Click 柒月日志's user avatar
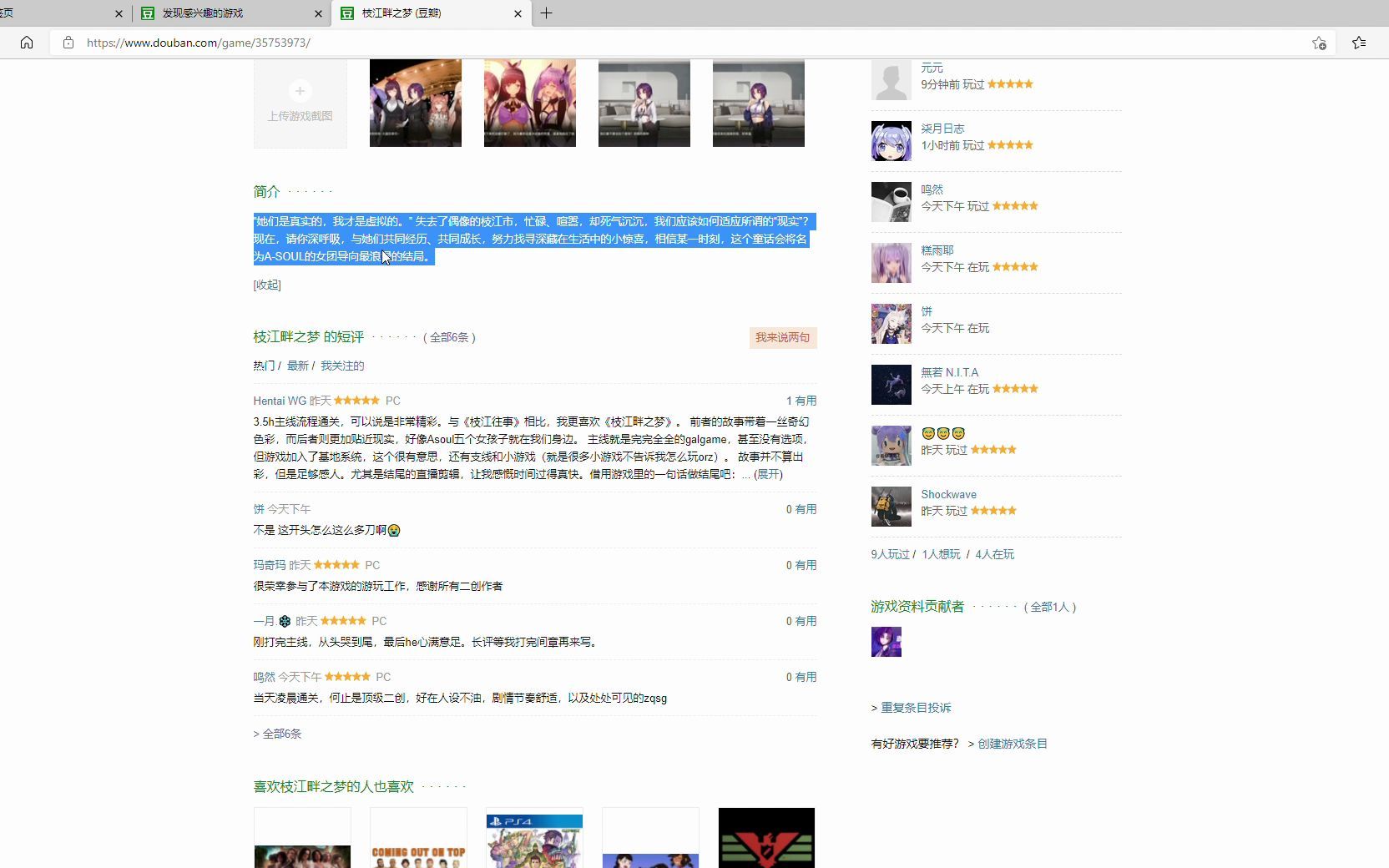This screenshot has height=868, width=1389. tap(891, 141)
